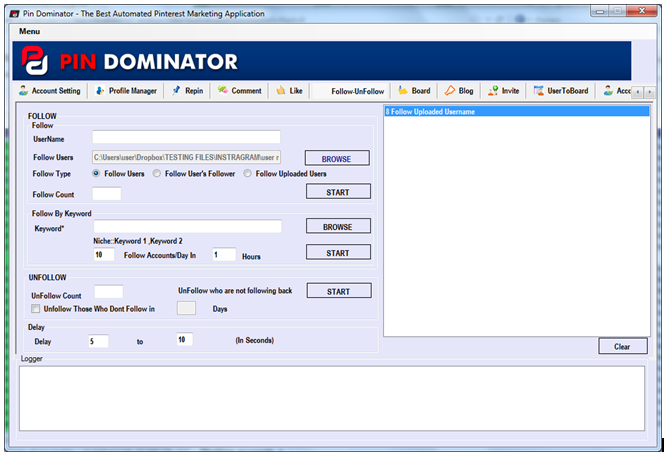Go to the Profile Manager tab
The height and width of the screenshot is (456, 665).
pyautogui.click(x=127, y=91)
